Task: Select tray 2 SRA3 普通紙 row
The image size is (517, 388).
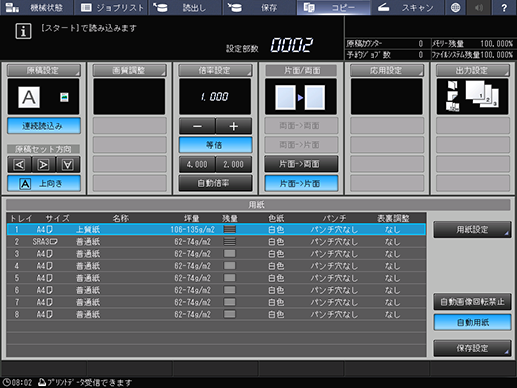Action: tap(216, 242)
